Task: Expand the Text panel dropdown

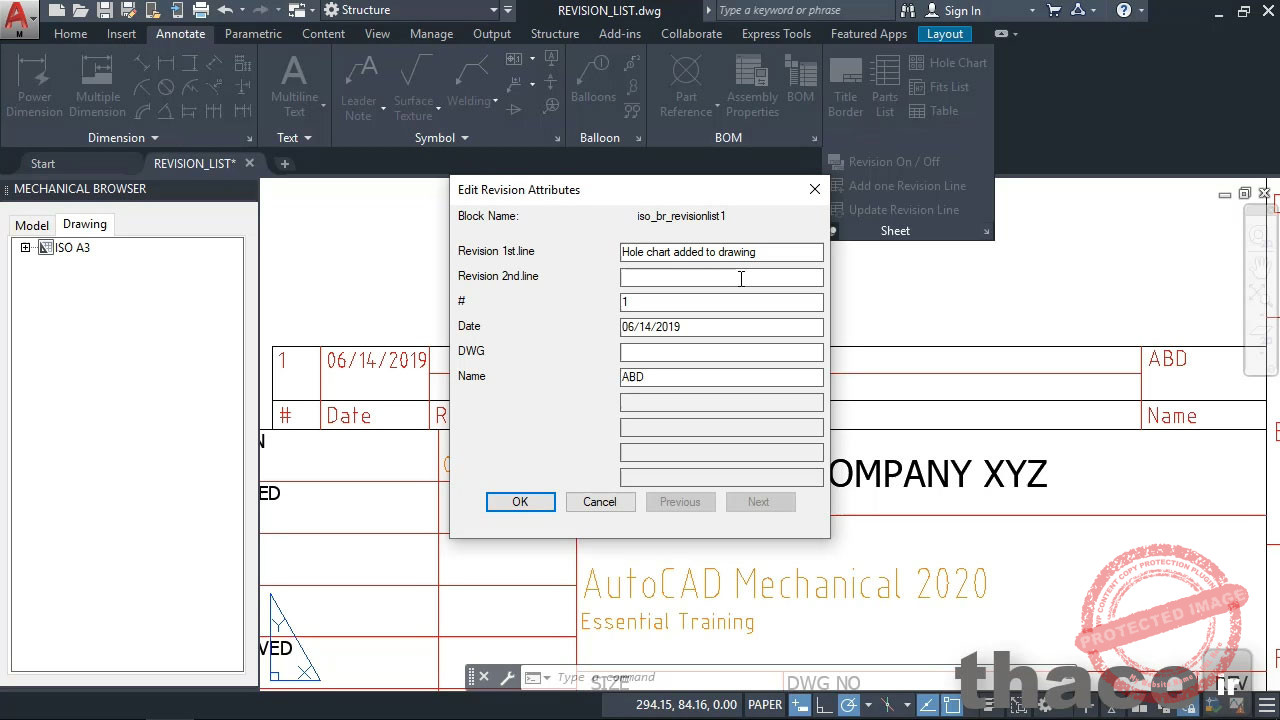Action: point(294,138)
